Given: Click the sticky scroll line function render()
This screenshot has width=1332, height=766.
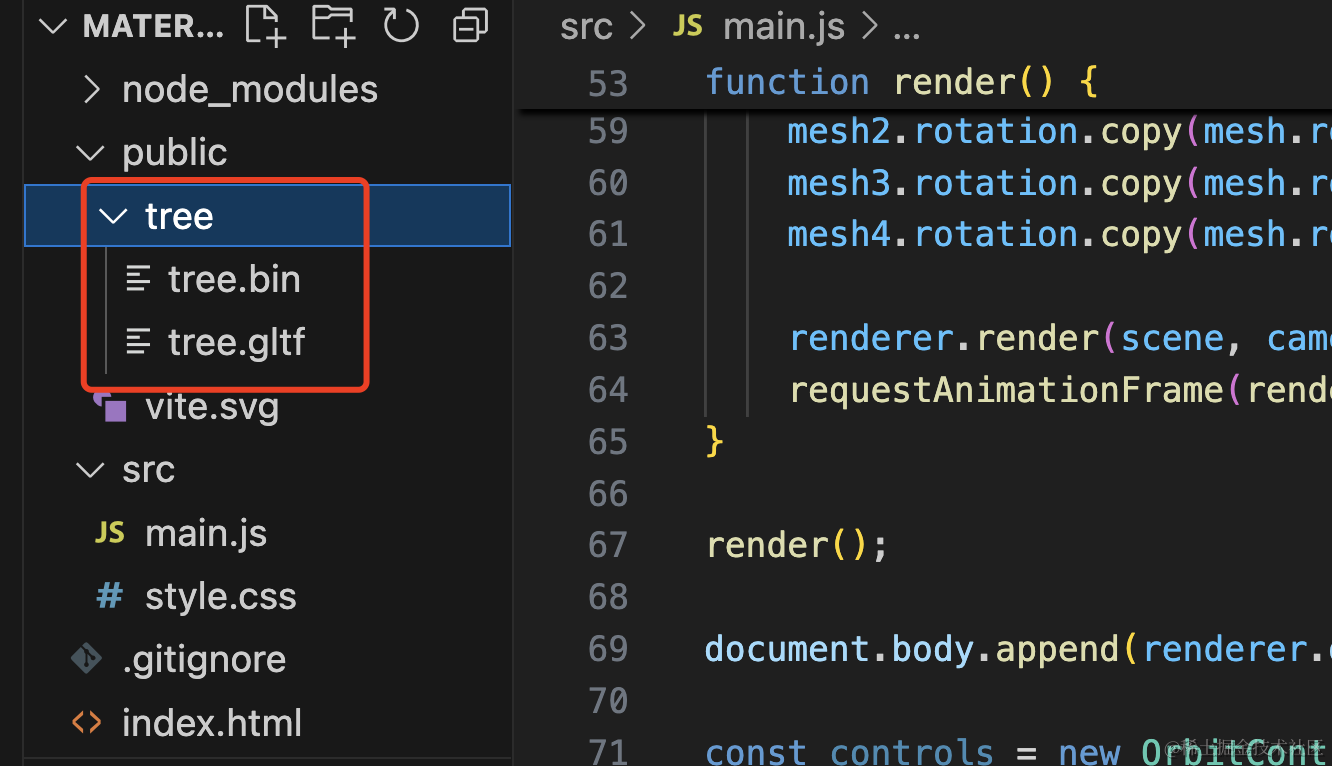Looking at the screenshot, I should tap(902, 82).
